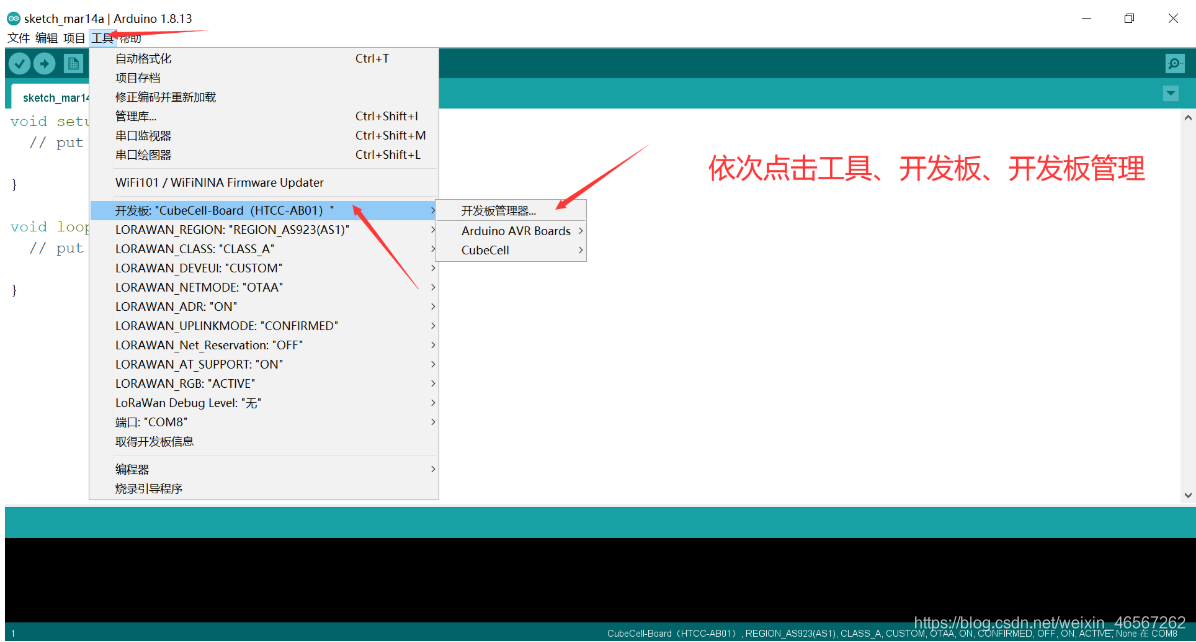
Task: Open the 编辑 menu
Action: (47, 38)
